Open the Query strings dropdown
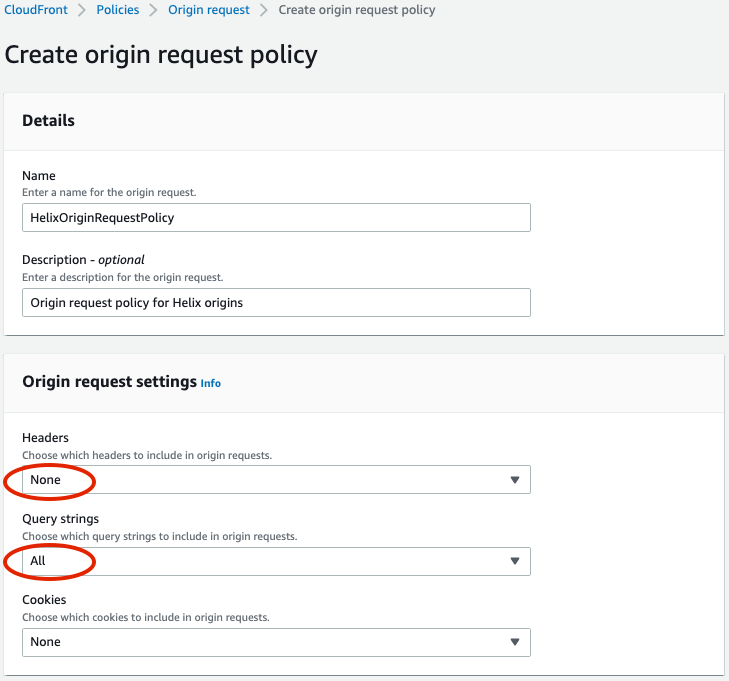This screenshot has width=729, height=681. pos(276,561)
